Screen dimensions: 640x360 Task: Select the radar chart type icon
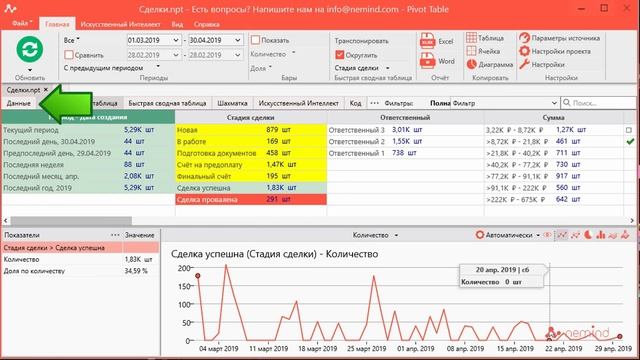625,235
